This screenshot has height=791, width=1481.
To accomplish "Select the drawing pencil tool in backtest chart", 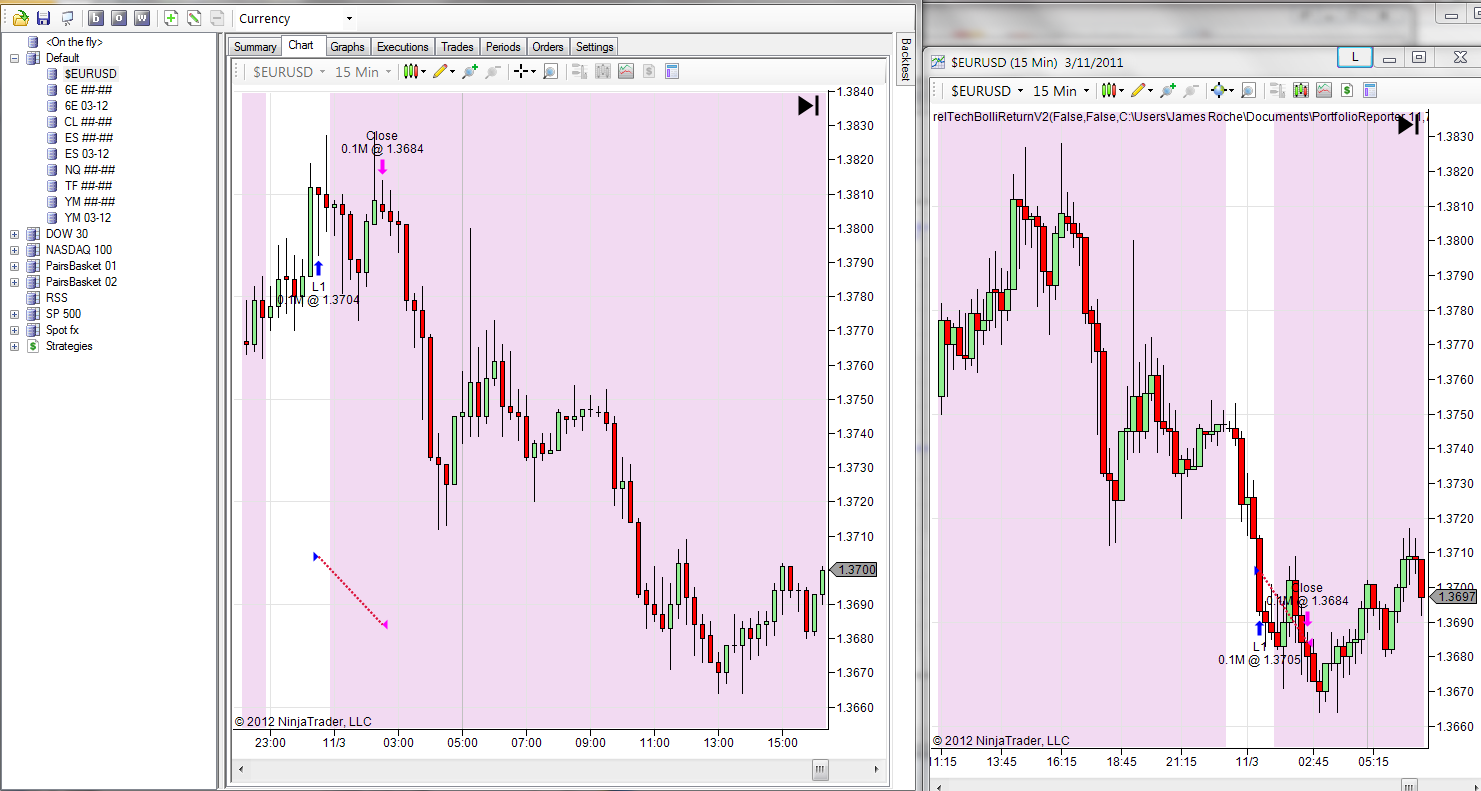I will 442,72.
